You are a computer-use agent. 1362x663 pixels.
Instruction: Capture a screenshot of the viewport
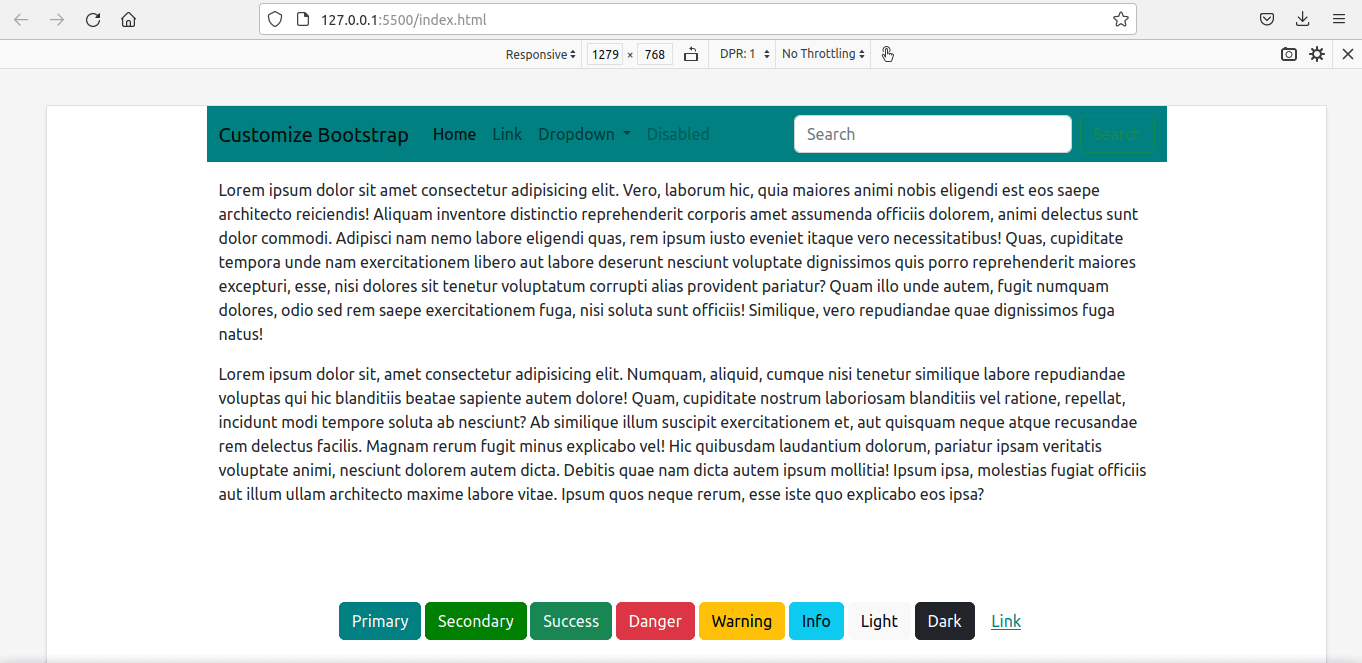(x=1289, y=54)
